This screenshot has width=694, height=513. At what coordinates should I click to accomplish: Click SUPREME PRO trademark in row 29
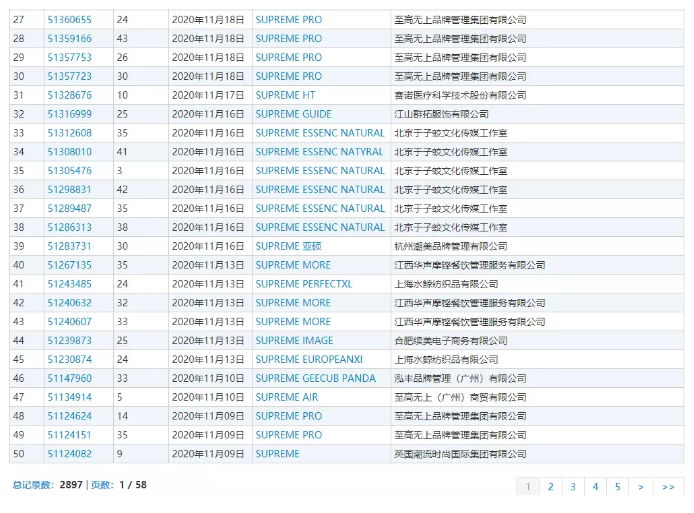pos(289,58)
